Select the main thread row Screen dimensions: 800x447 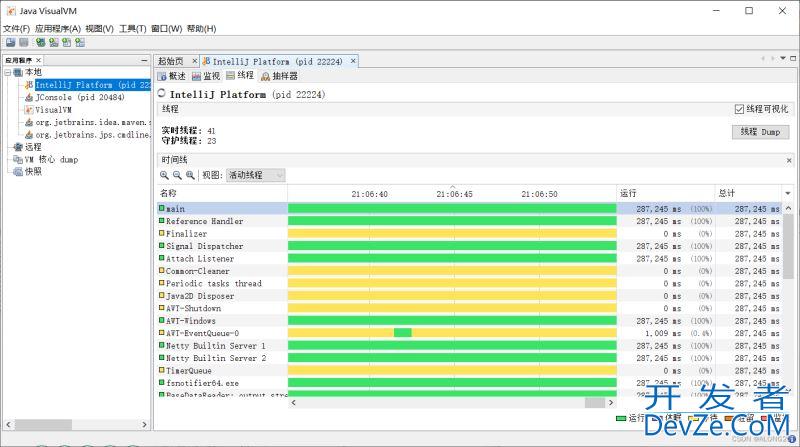(469, 209)
